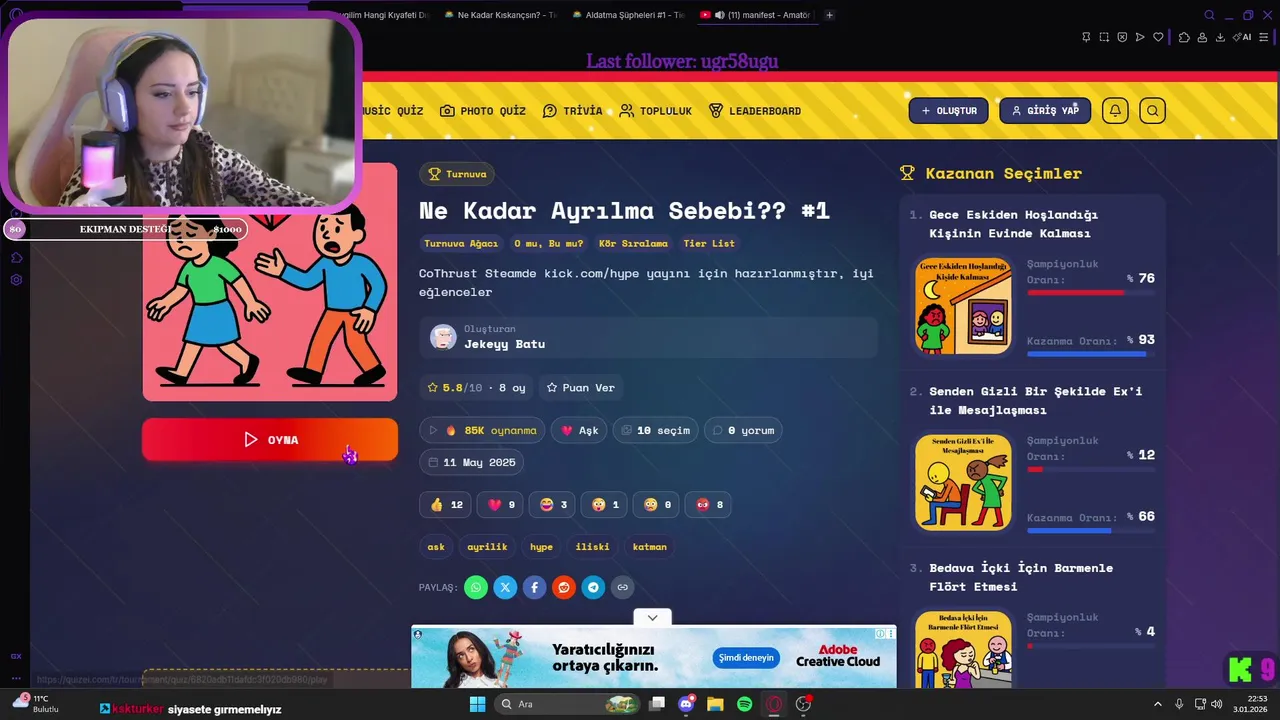Click the taskbar volume speaker icon
This screenshot has width=1280, height=720.
tap(1216, 704)
